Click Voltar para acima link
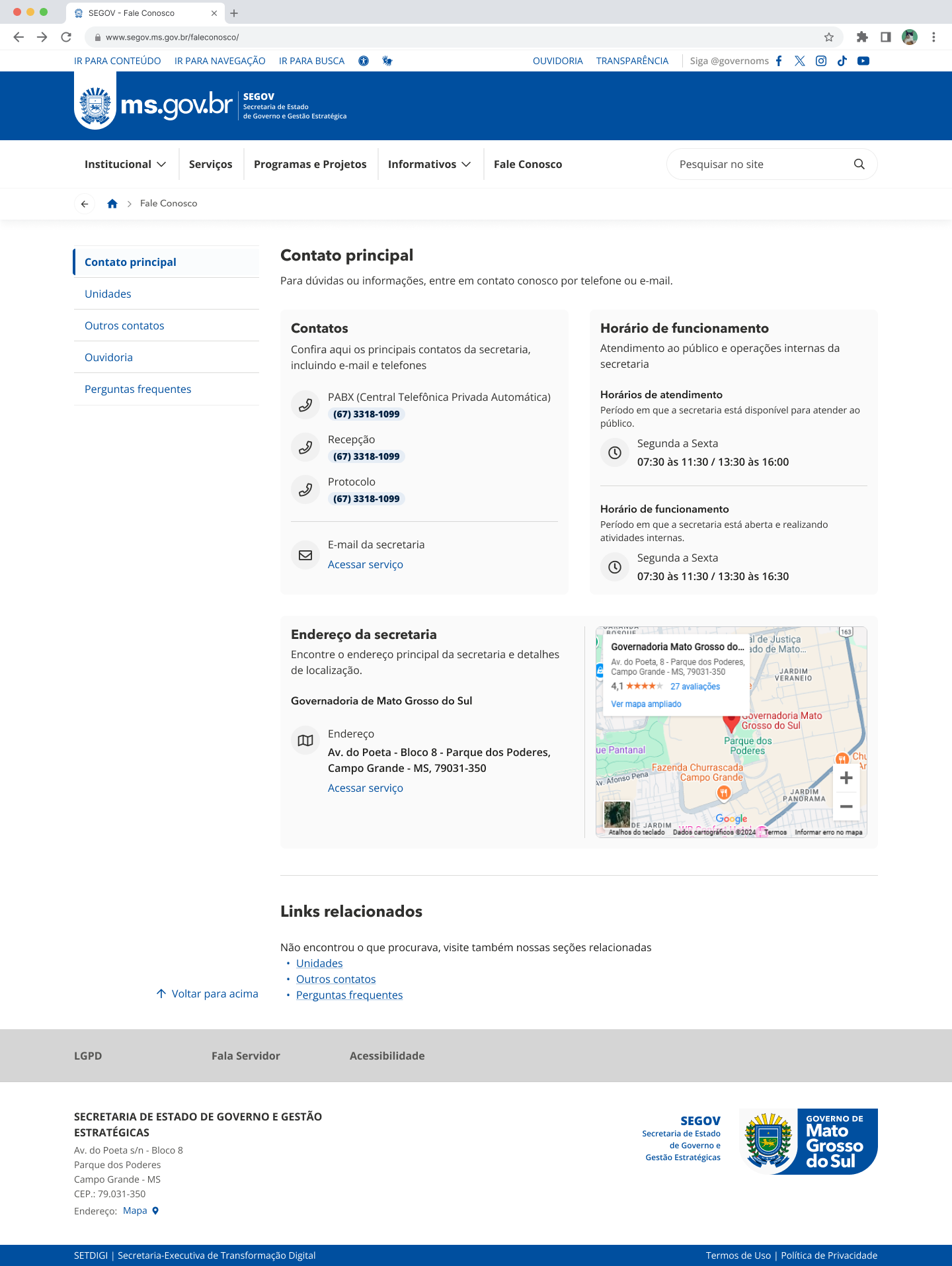 coord(208,993)
